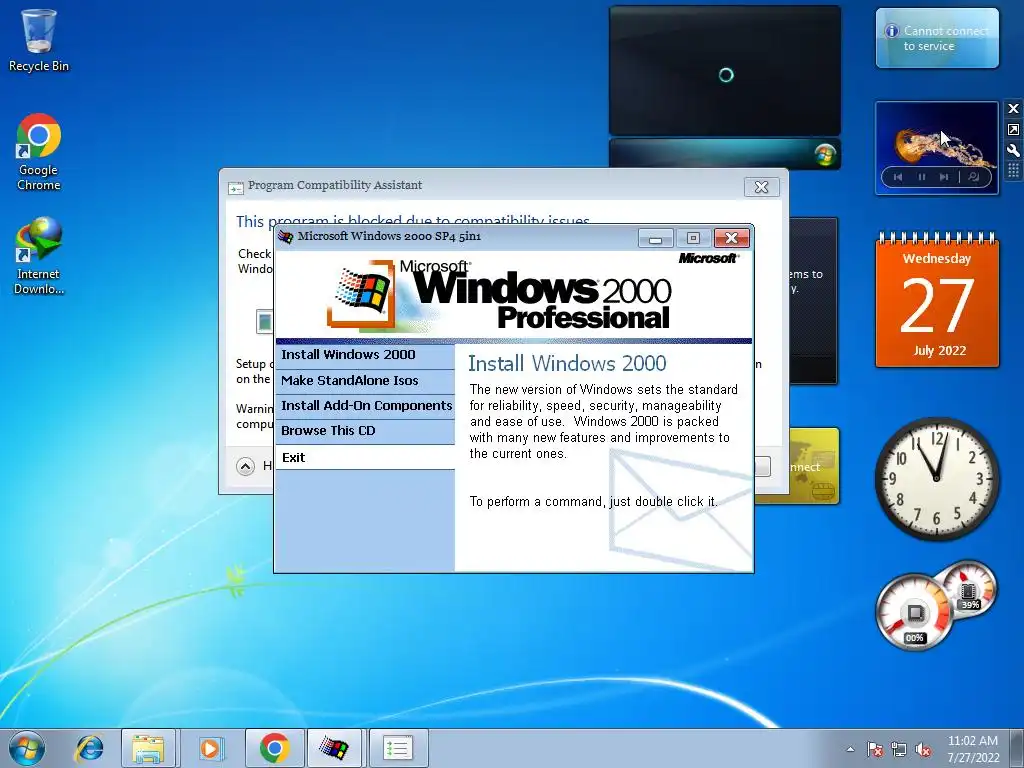This screenshot has height=768, width=1024.
Task: Maximize the Microsoft Windows 2000 SP4 window
Action: 693,238
